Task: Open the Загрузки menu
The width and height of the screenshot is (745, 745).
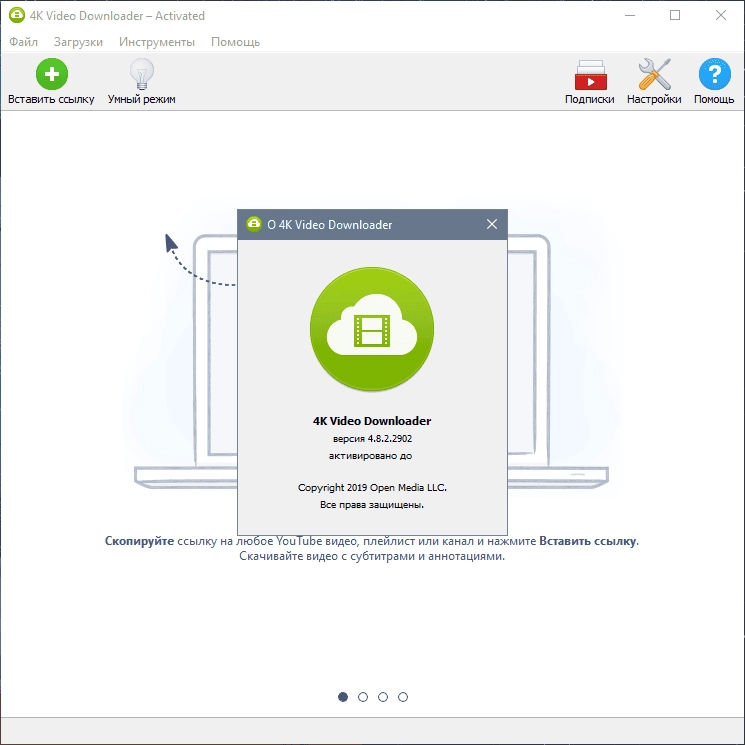Action: 78,42
